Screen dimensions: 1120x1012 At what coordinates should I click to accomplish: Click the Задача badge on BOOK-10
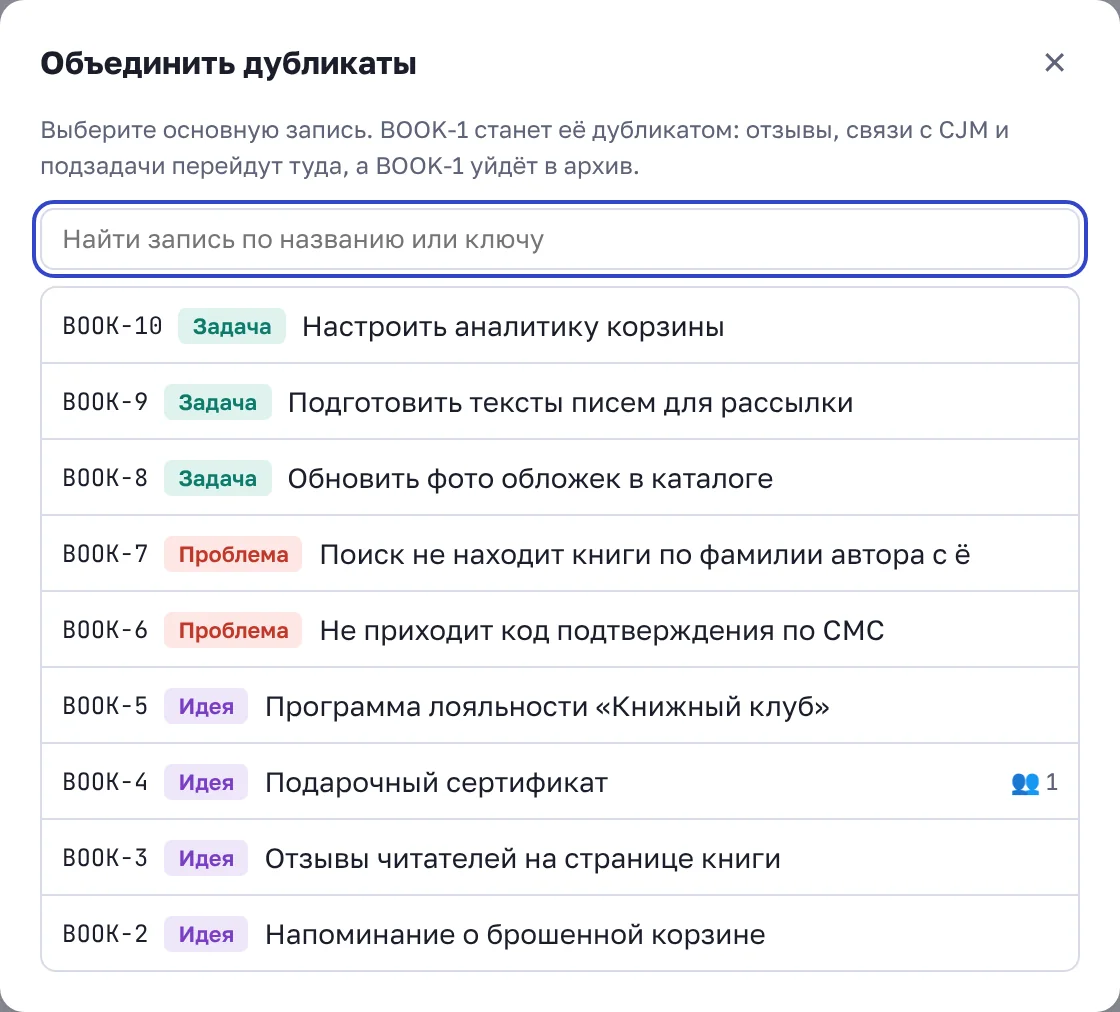pos(232,326)
